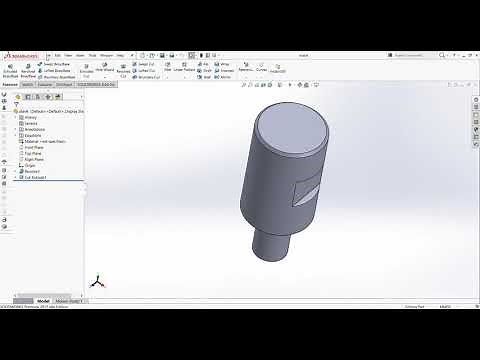
Task: Expand the Revolve1 feature
Action: pyautogui.click(x=15, y=172)
